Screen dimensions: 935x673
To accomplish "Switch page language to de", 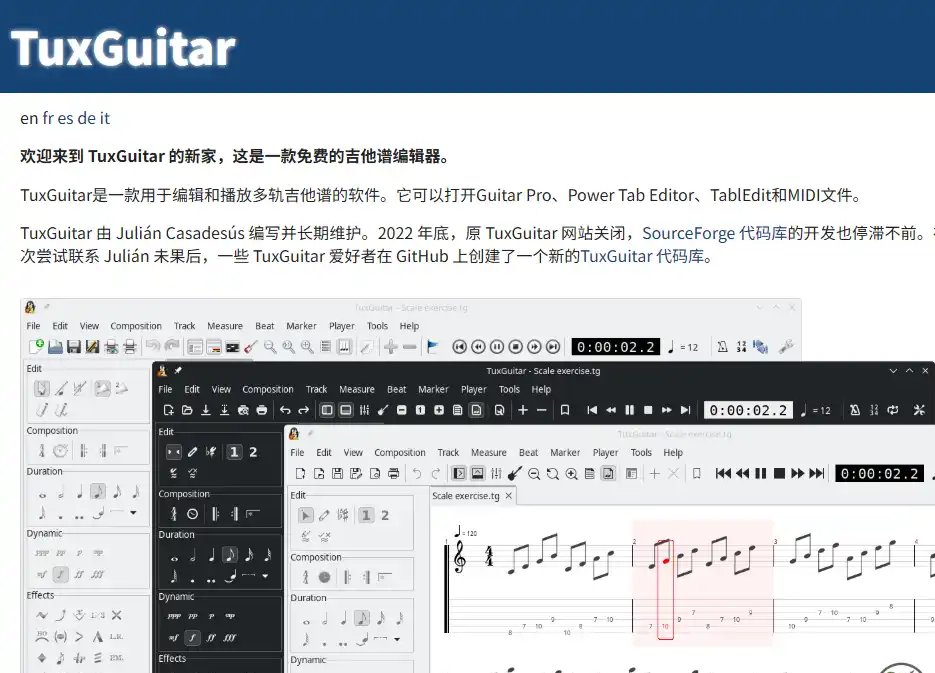I will 86,118.
